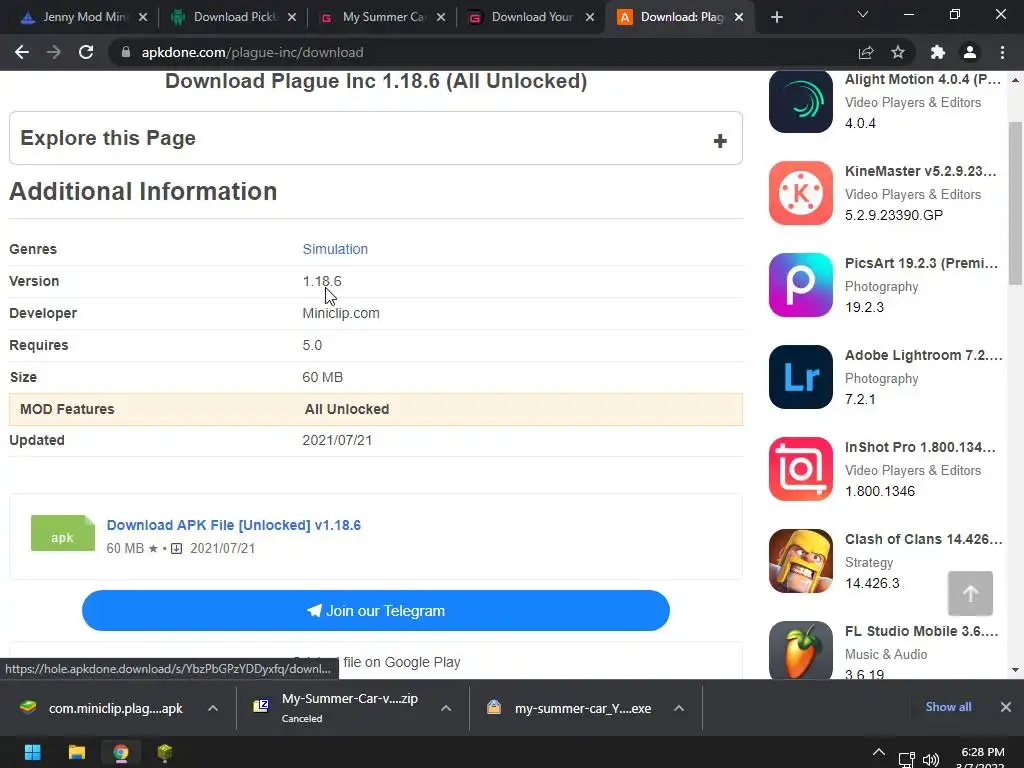Close the downloads bar
Image resolution: width=1024 pixels, height=768 pixels.
(x=1006, y=707)
